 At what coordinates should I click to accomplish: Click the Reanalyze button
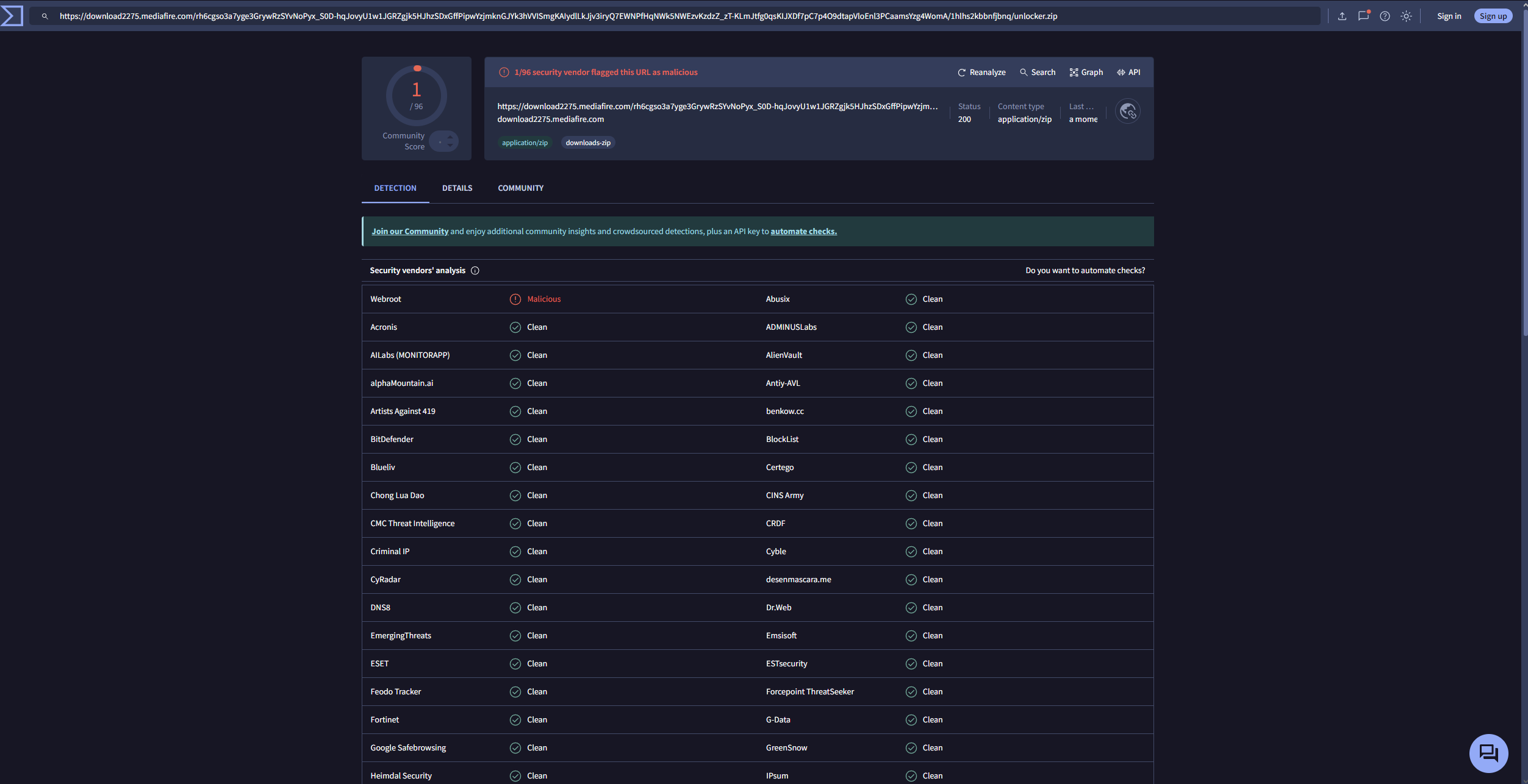coord(981,72)
